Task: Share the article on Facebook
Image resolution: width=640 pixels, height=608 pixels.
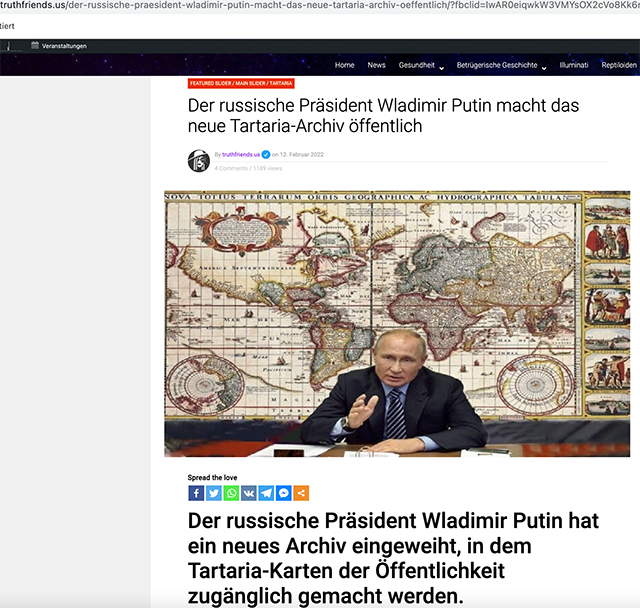Action: (x=196, y=493)
